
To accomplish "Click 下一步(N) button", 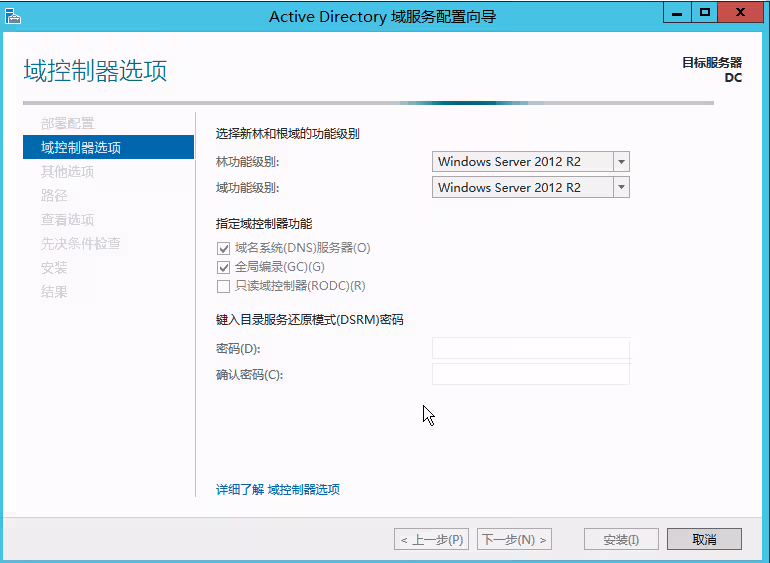I will tap(515, 539).
